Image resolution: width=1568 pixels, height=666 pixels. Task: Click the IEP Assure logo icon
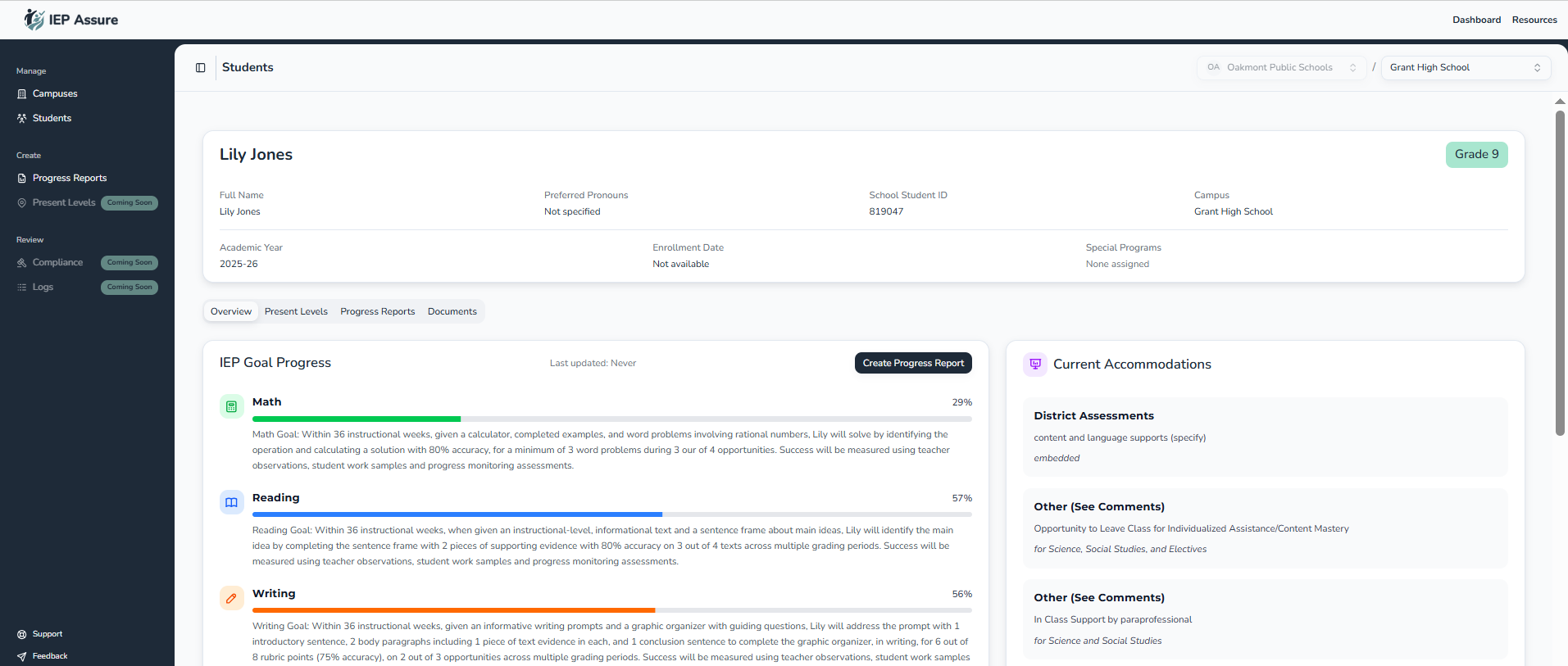click(34, 20)
